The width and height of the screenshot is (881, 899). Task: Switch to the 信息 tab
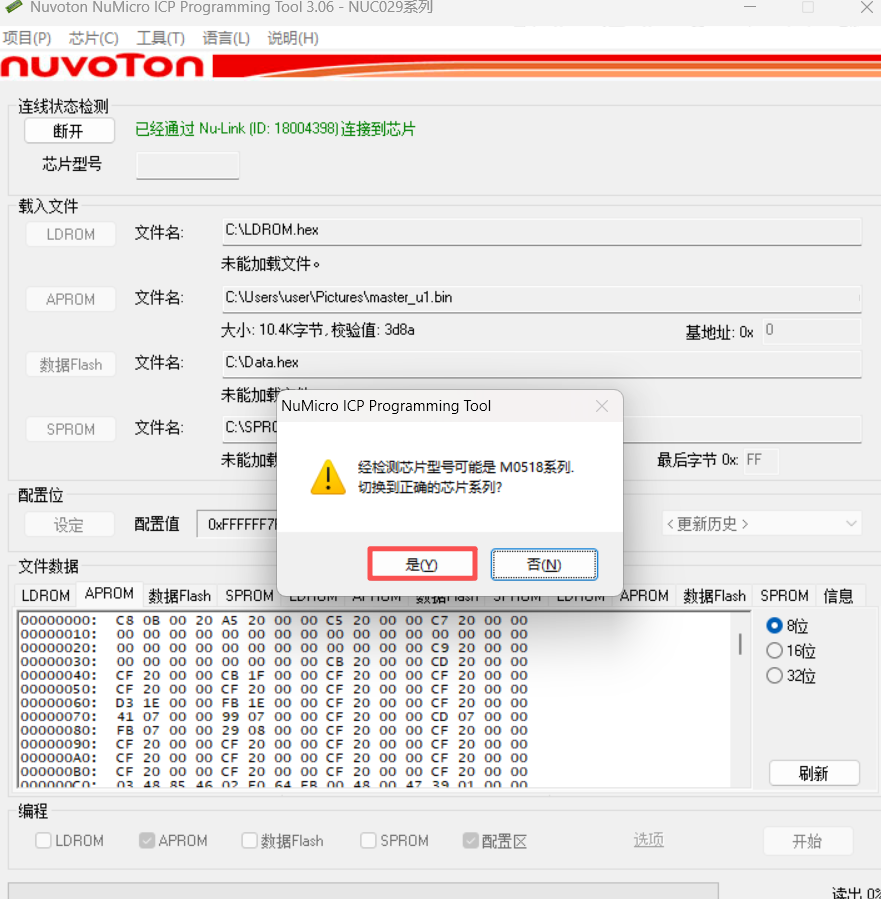pos(838,596)
